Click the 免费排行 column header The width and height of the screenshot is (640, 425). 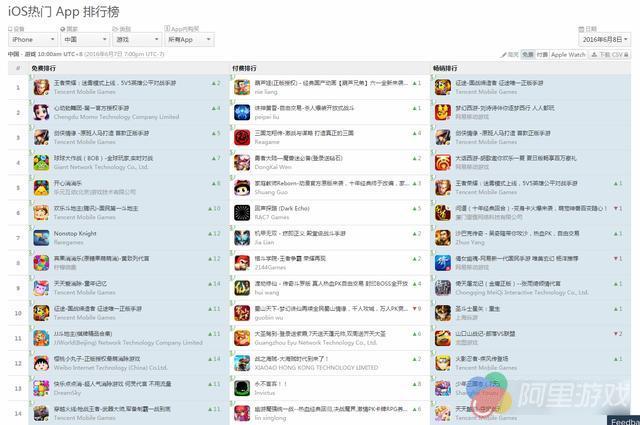pos(48,68)
